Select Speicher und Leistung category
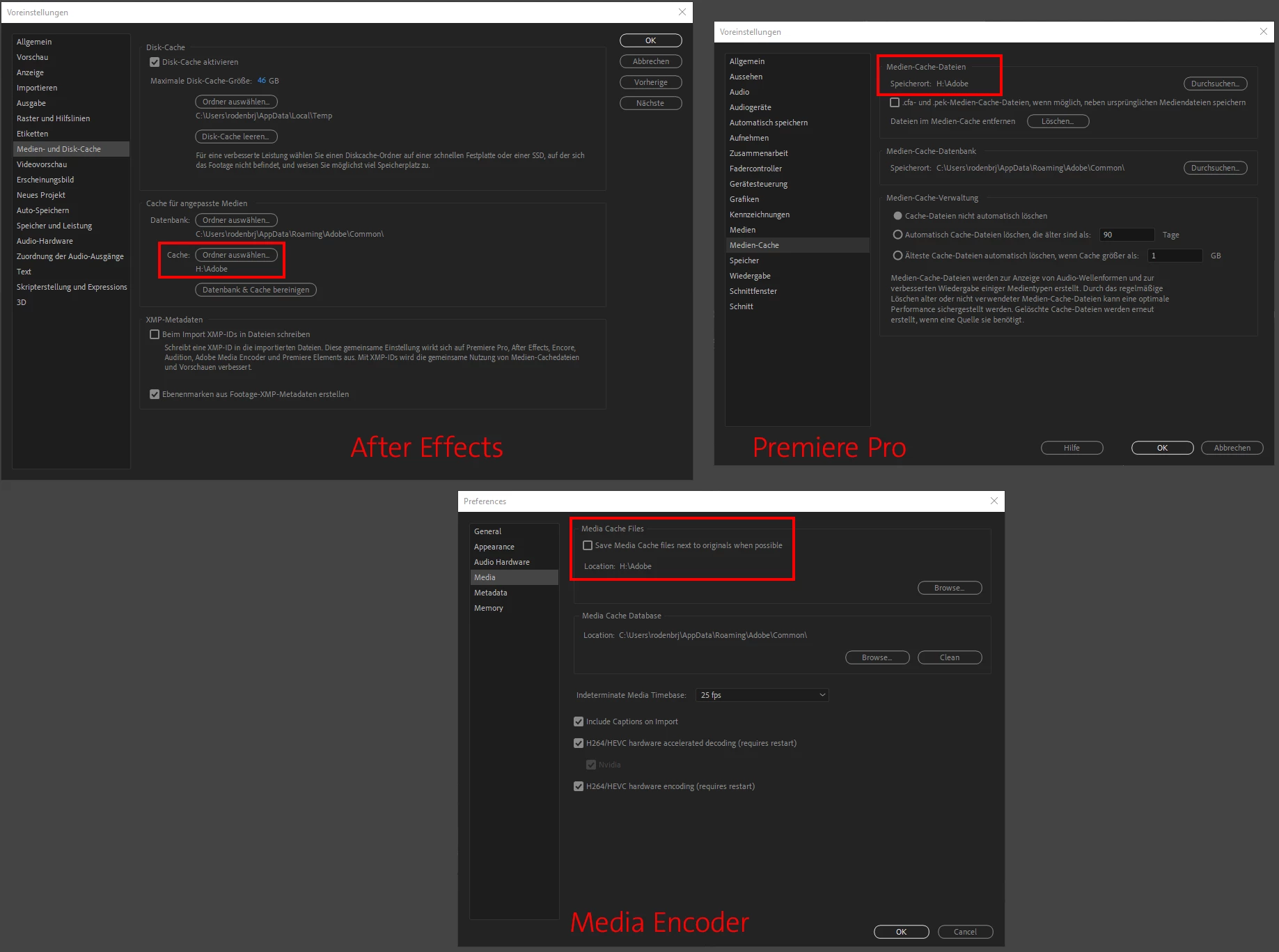The width and height of the screenshot is (1279, 952). [x=71, y=226]
